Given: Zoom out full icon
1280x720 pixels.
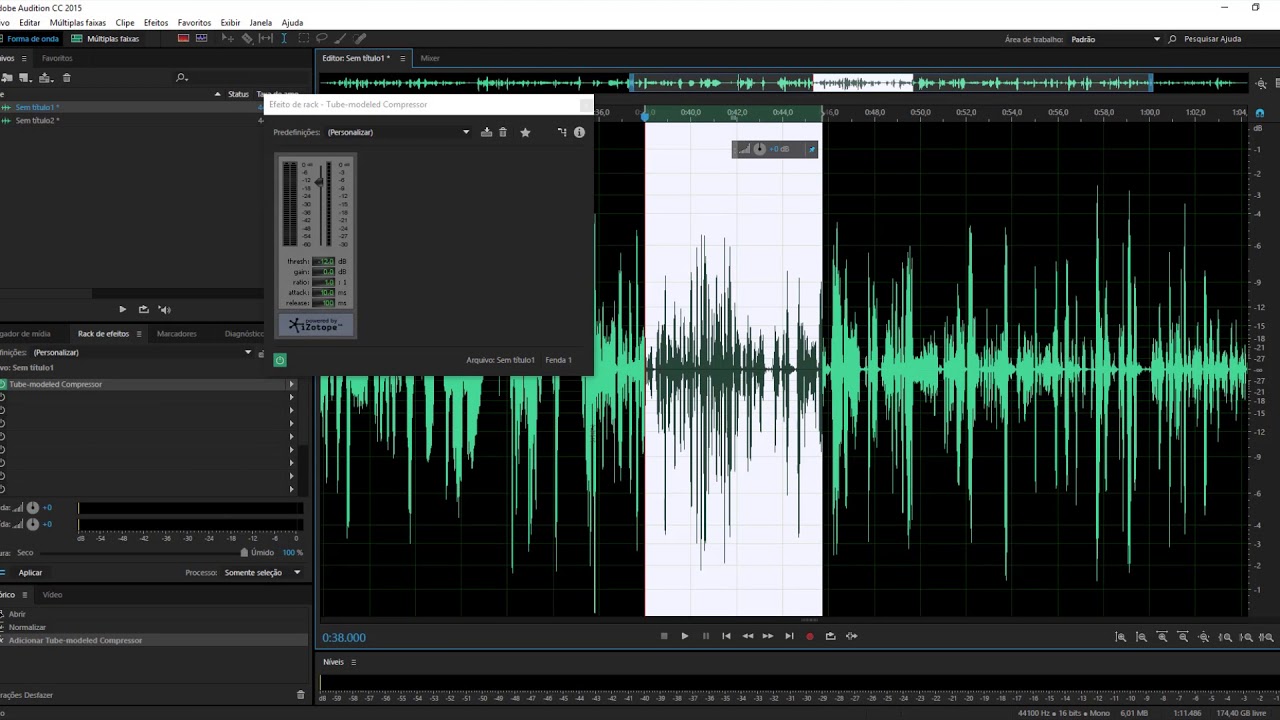Looking at the screenshot, I should [1204, 637].
